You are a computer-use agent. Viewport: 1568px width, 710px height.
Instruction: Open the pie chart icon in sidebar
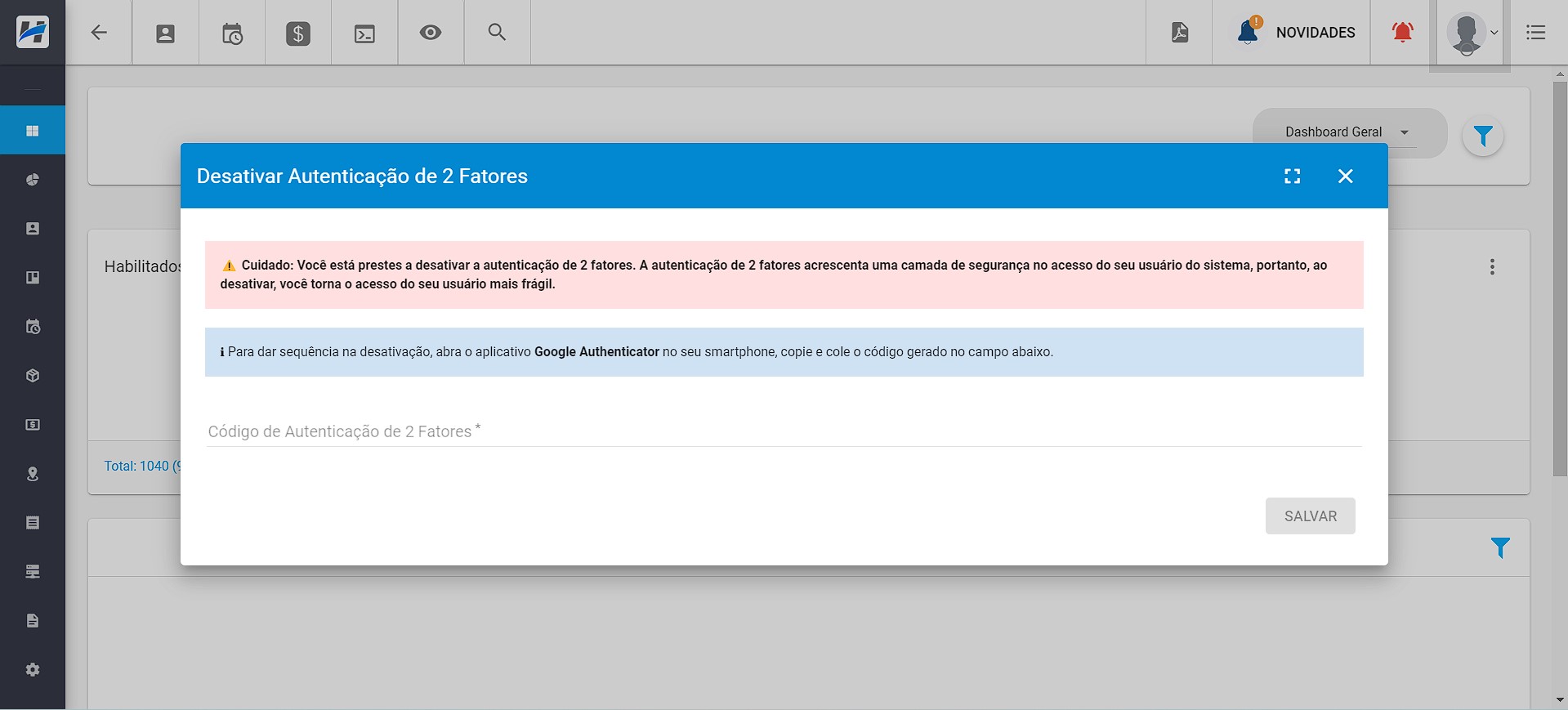click(33, 180)
